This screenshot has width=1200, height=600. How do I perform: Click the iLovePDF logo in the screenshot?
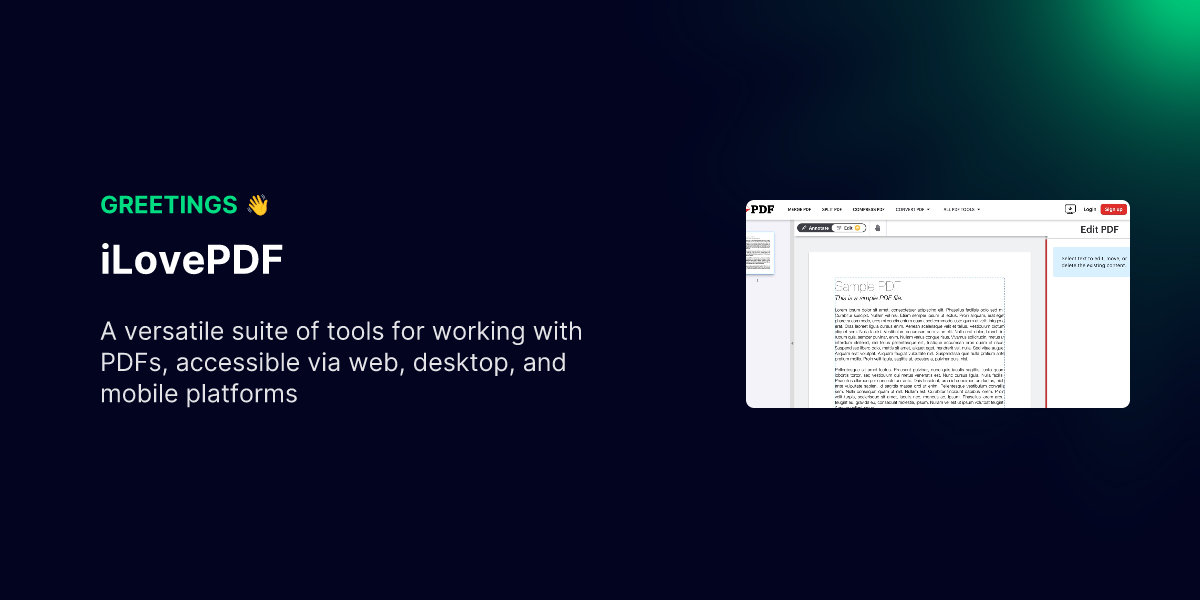click(x=760, y=209)
